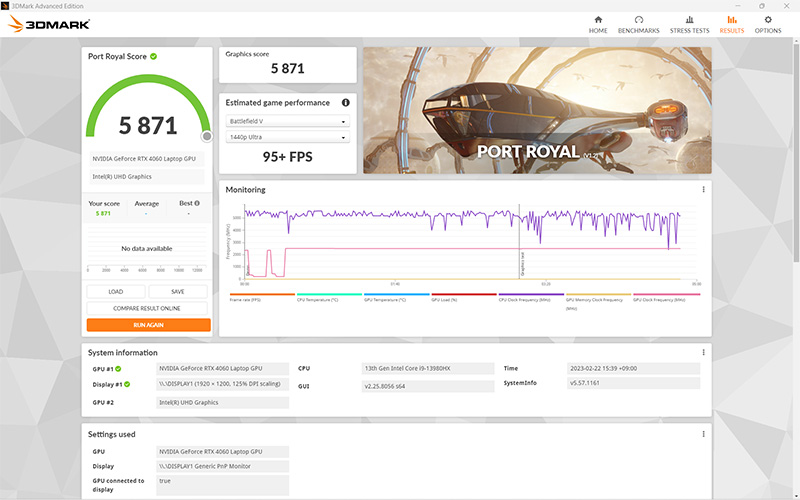Image resolution: width=800 pixels, height=500 pixels.
Task: Click the 3DMark logo
Action: click(x=48, y=24)
